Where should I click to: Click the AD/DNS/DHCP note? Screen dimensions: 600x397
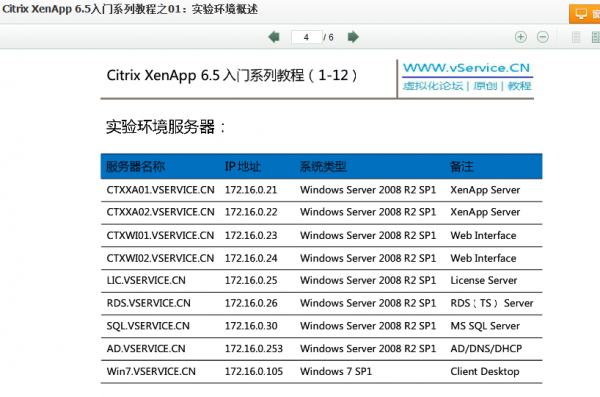pyautogui.click(x=486, y=349)
